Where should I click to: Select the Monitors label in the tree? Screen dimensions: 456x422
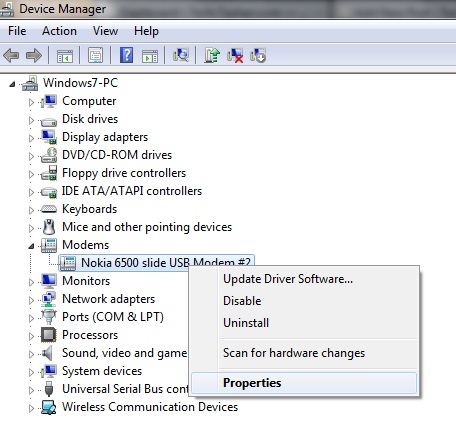pos(86,281)
